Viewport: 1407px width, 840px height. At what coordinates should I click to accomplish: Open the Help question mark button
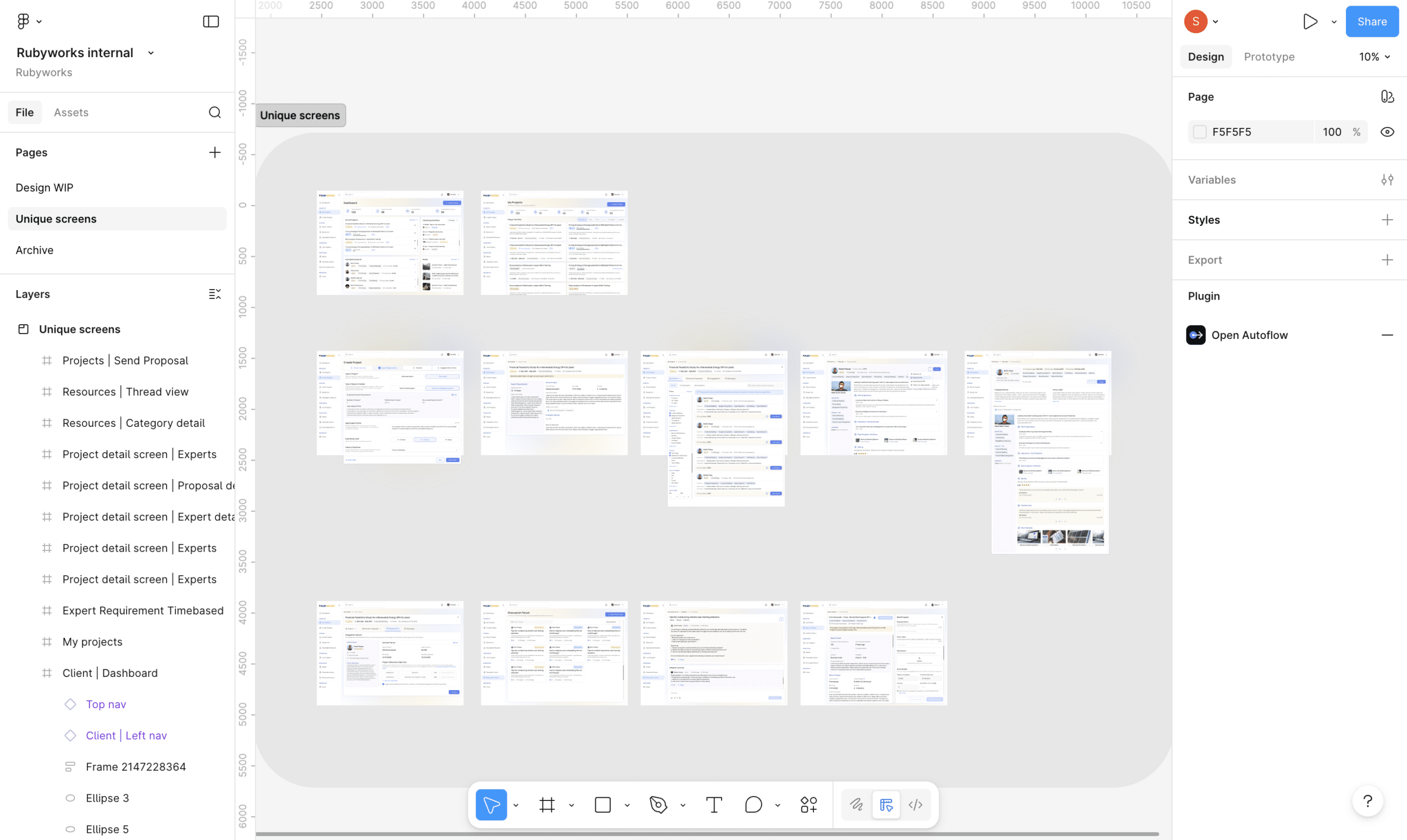1367,801
